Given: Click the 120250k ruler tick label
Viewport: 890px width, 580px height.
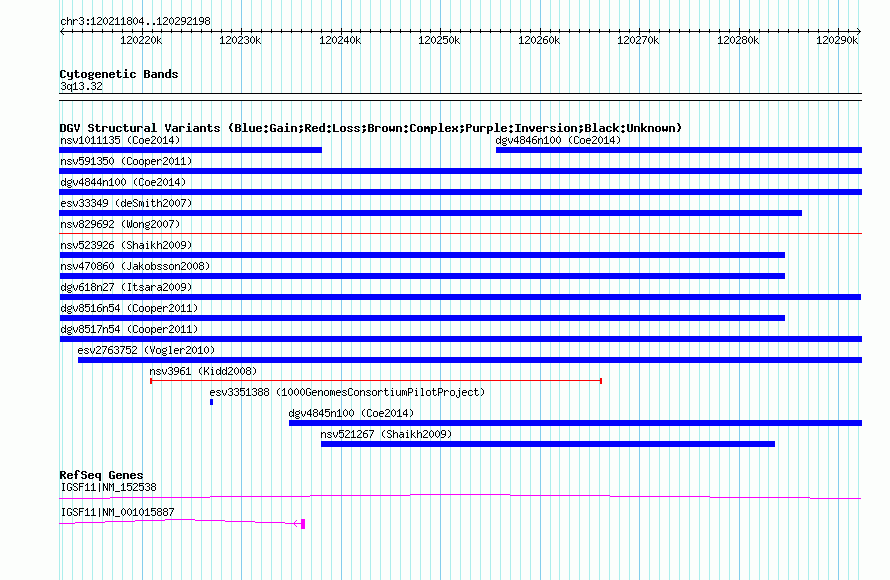Looking at the screenshot, I should pyautogui.click(x=439, y=40).
